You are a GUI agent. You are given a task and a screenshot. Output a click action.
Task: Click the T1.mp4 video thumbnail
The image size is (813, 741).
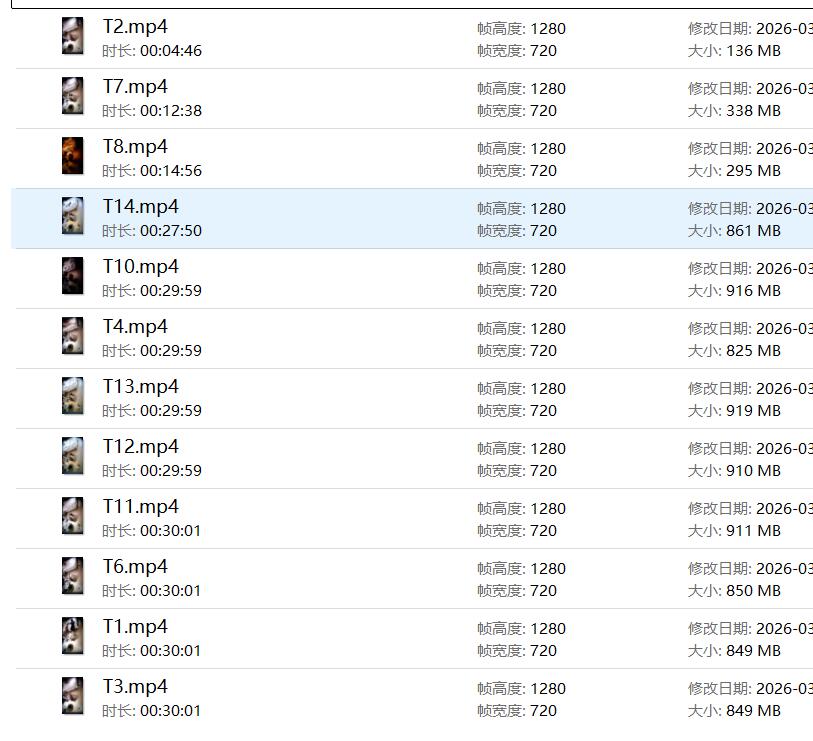click(73, 636)
